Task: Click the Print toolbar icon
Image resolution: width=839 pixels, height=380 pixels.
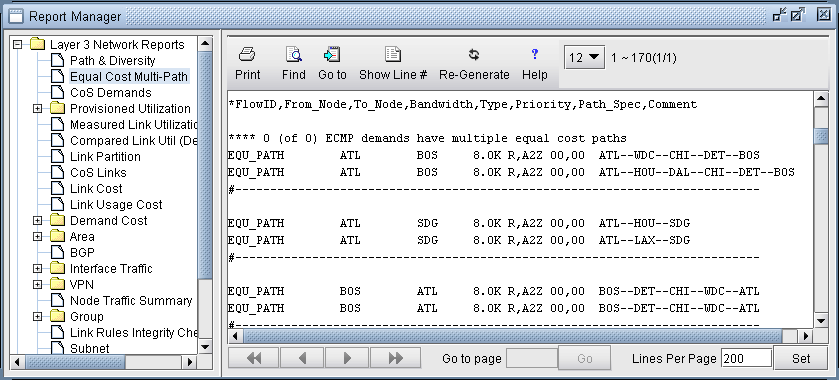Action: click(x=247, y=55)
